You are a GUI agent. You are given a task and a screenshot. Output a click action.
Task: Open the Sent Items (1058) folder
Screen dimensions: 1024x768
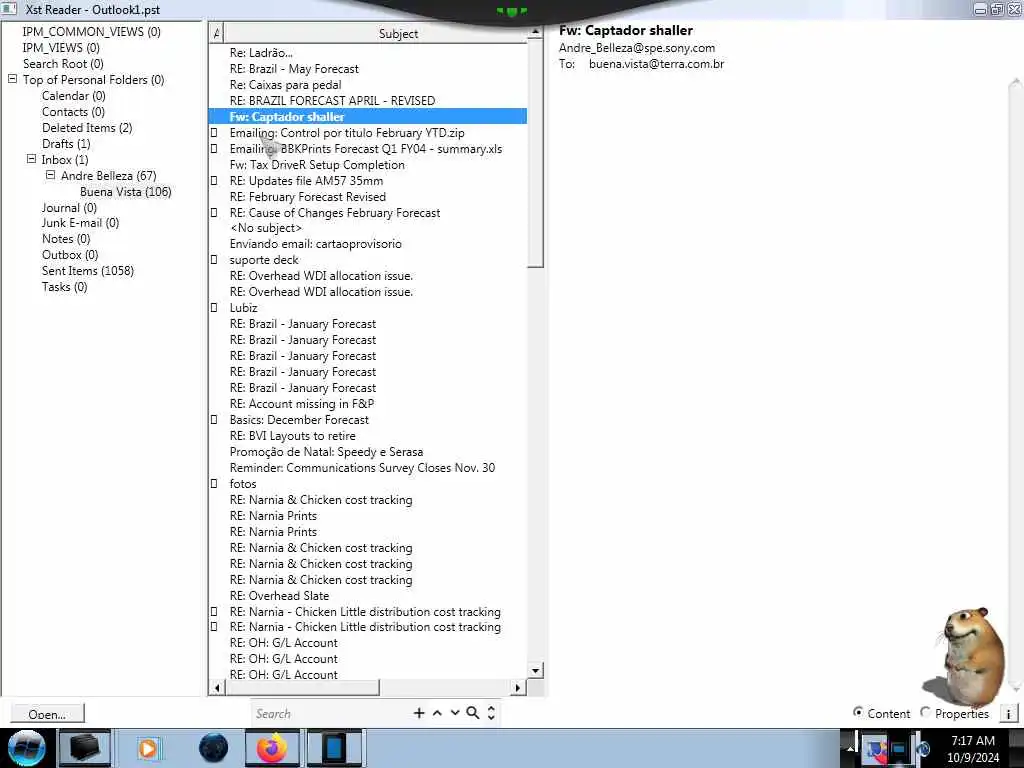(x=88, y=271)
